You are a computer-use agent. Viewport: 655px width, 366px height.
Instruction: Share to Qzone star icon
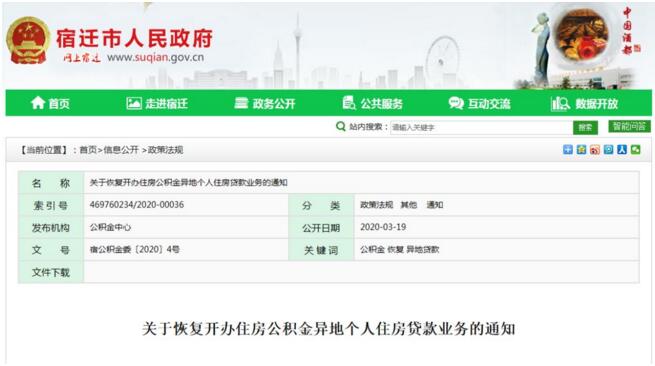click(x=581, y=150)
